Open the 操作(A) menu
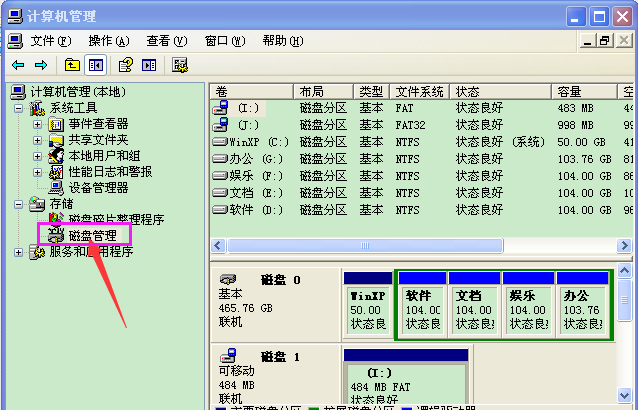This screenshot has height=410, width=638. click(108, 40)
